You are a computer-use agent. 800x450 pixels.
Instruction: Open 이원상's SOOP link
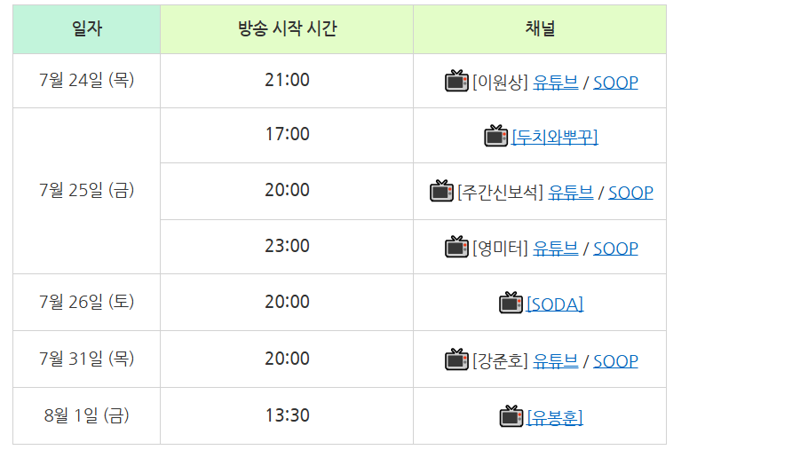pos(615,82)
